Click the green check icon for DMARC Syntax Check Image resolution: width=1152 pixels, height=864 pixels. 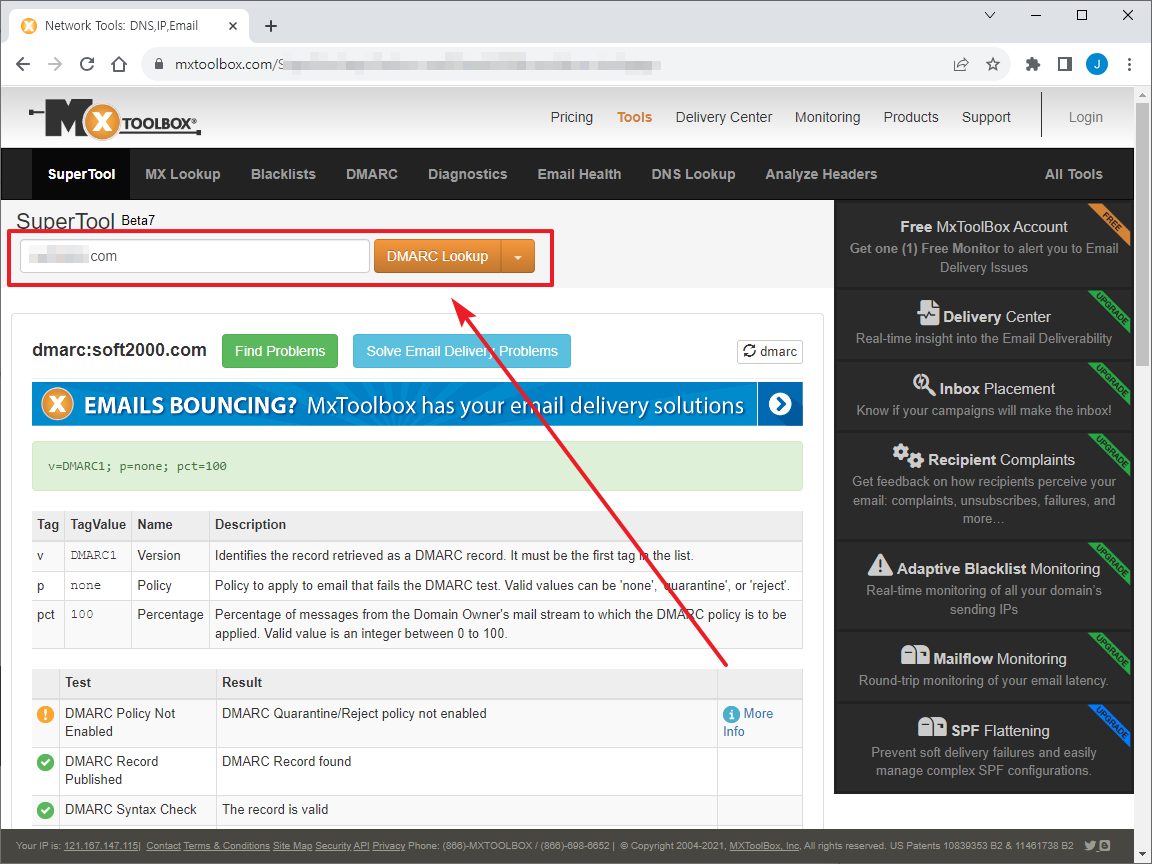[x=46, y=810]
